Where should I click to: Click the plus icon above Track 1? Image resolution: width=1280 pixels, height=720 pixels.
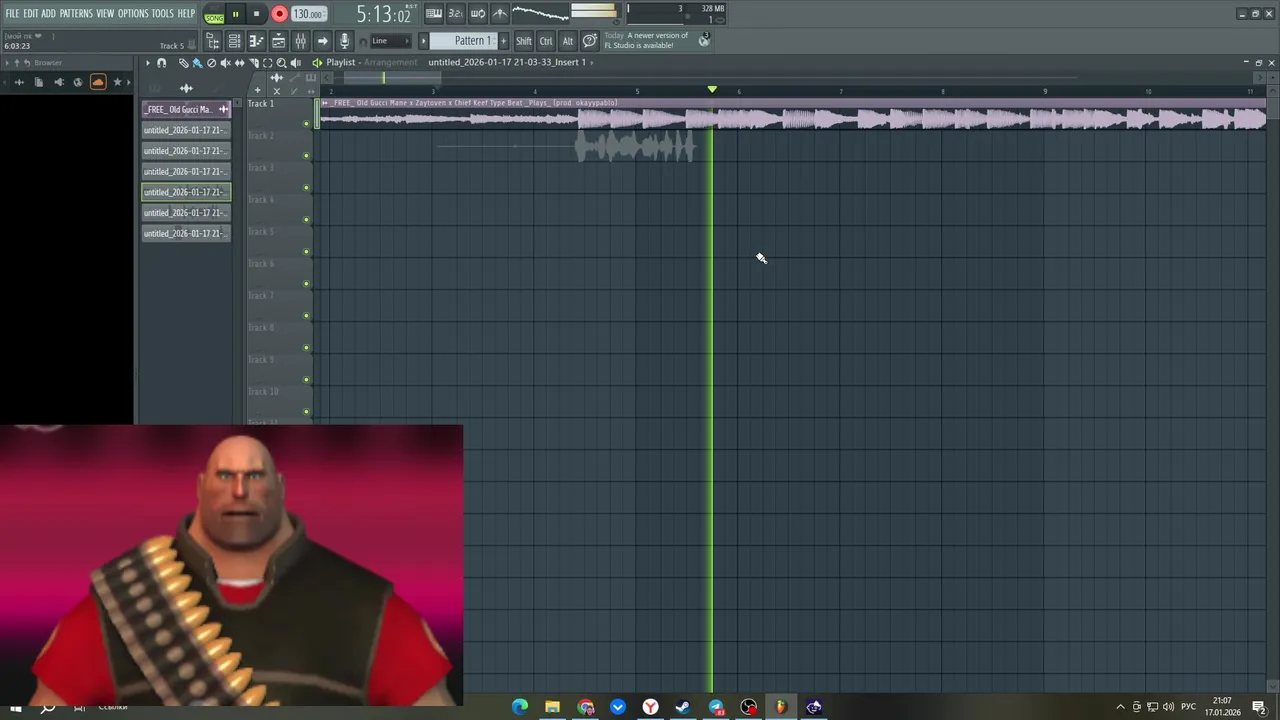pyautogui.click(x=257, y=90)
